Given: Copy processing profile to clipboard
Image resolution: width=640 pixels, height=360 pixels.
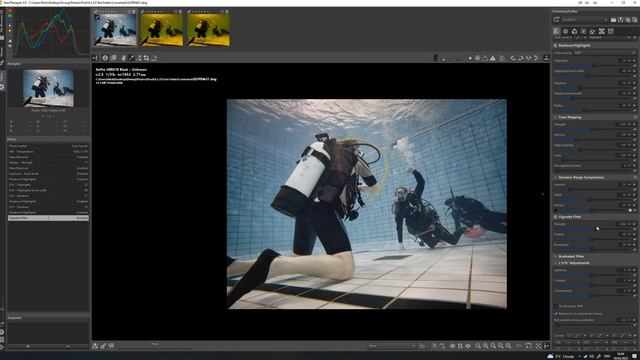Looking at the screenshot, I should [x=628, y=20].
